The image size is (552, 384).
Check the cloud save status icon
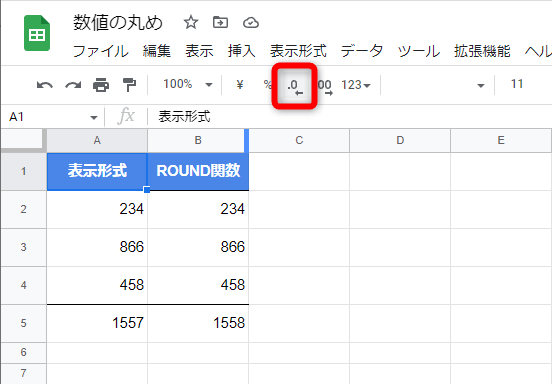tap(251, 23)
